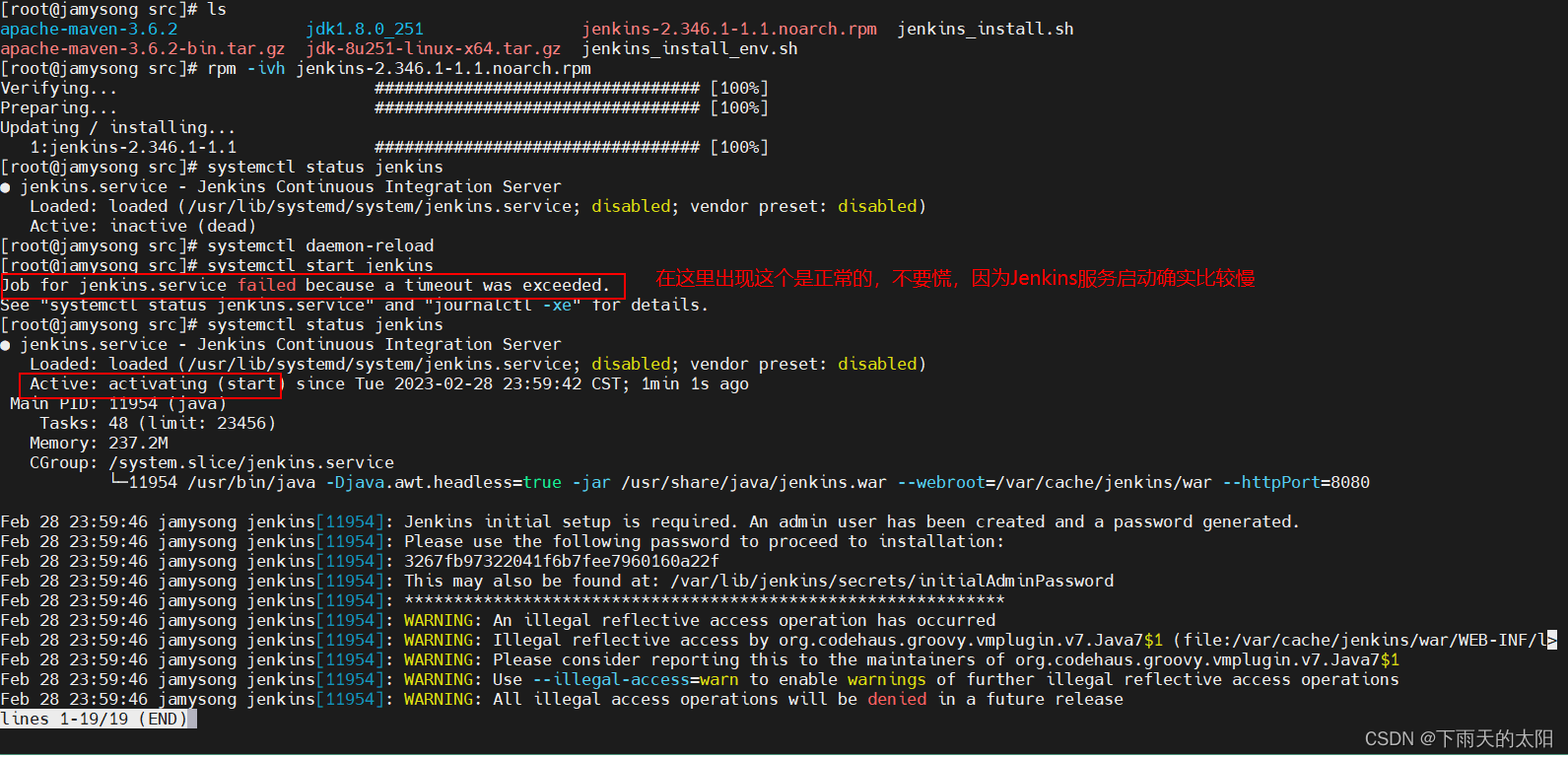Image resolution: width=1568 pixels, height=758 pixels.
Task: Click the systemctl start jenkins command
Action: (320, 266)
